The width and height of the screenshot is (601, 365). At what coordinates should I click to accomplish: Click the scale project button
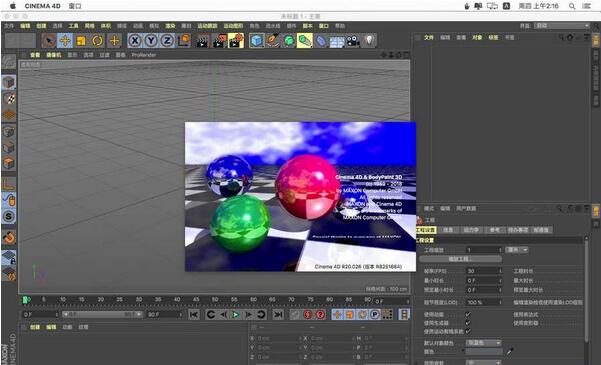point(460,259)
